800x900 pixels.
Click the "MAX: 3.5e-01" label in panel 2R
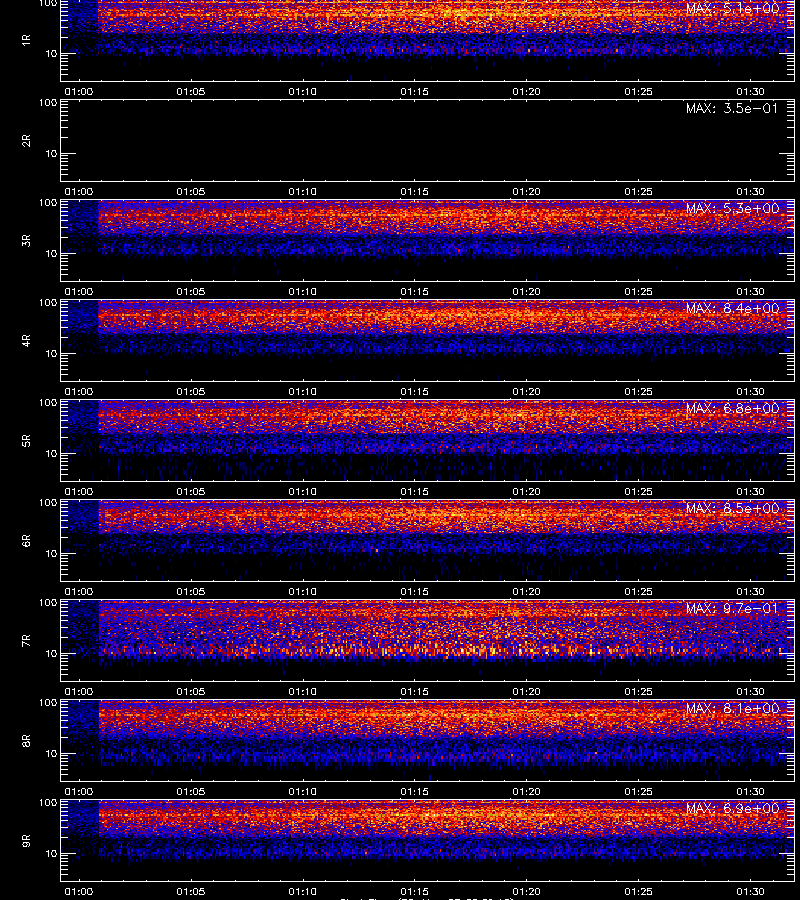(732, 108)
